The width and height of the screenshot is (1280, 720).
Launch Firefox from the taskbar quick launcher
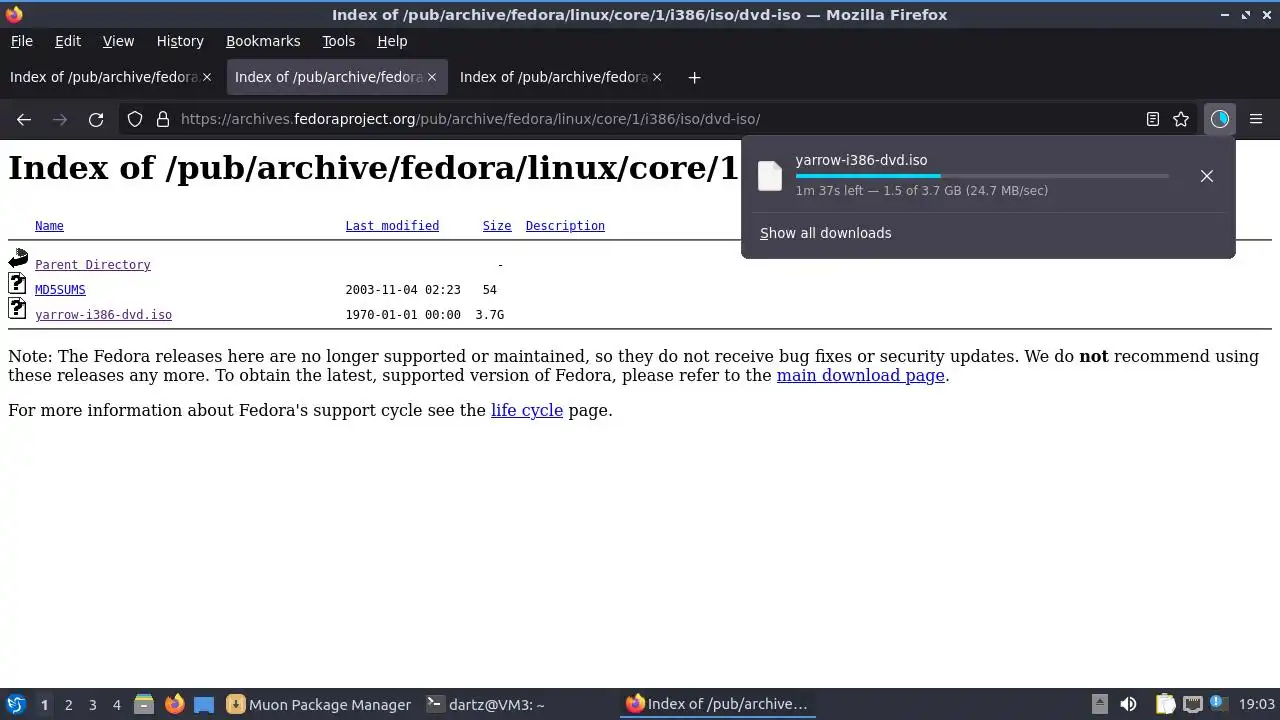click(174, 704)
